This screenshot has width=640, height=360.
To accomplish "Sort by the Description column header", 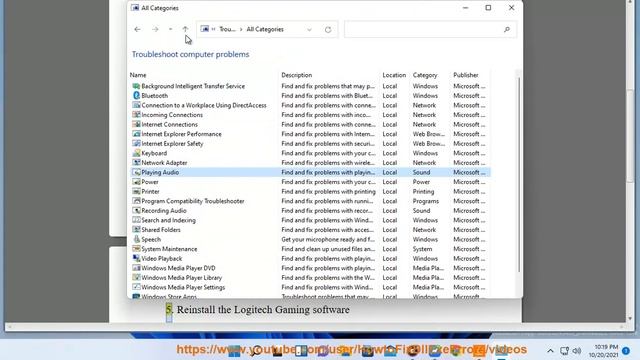I will [x=297, y=75].
